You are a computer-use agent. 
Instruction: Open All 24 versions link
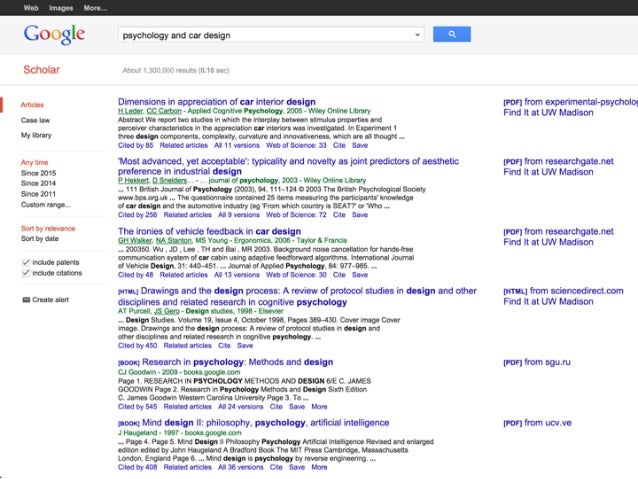click(x=240, y=407)
